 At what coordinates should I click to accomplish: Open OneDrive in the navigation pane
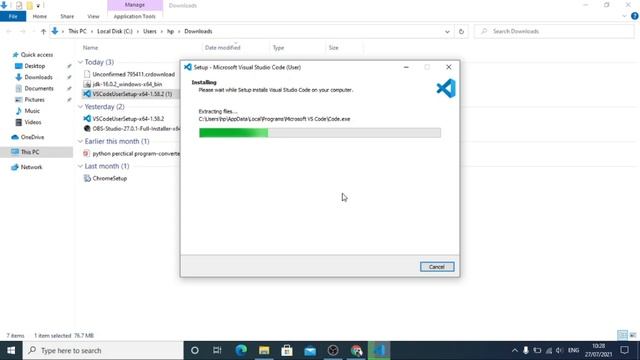28,137
